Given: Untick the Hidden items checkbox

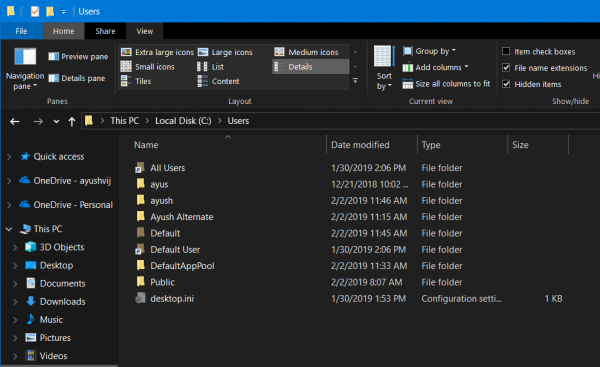Looking at the screenshot, I should pos(506,84).
